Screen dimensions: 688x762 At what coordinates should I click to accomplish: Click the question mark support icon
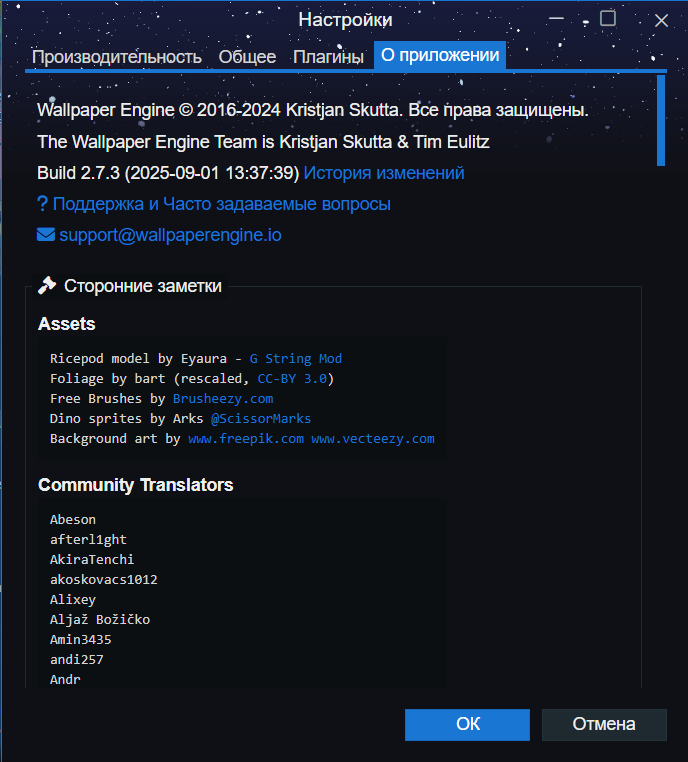click(42, 204)
